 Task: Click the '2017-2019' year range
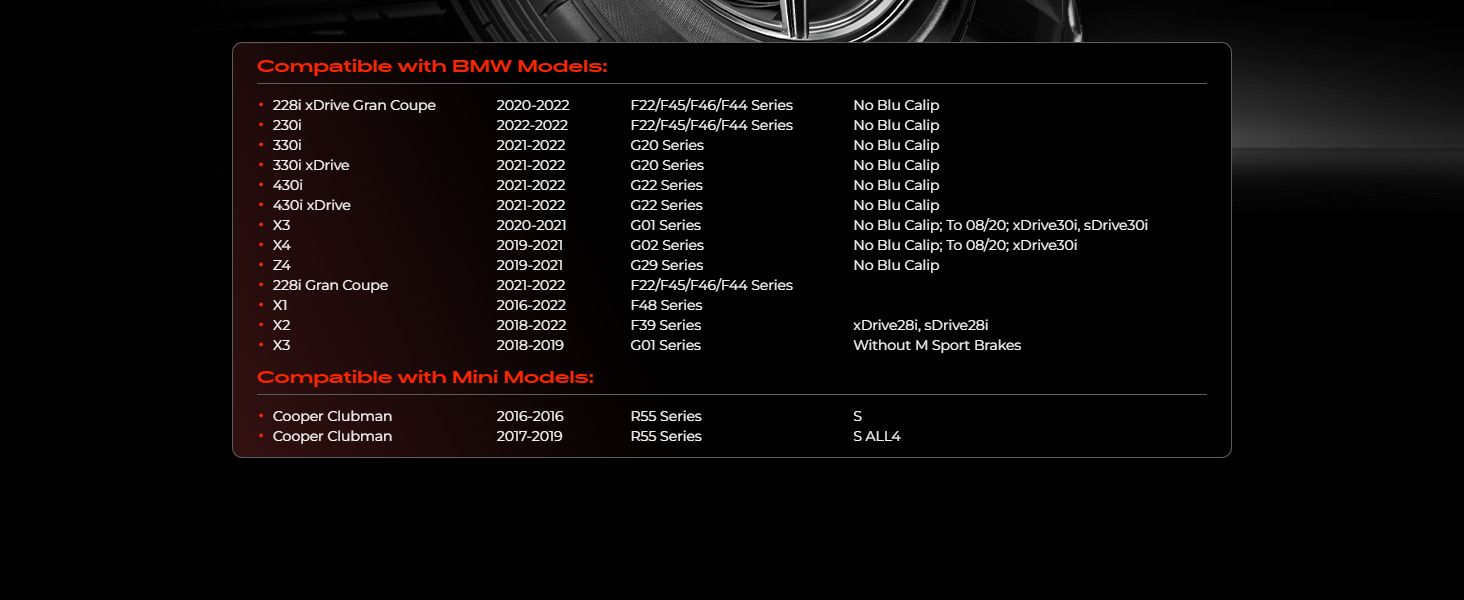coord(530,436)
